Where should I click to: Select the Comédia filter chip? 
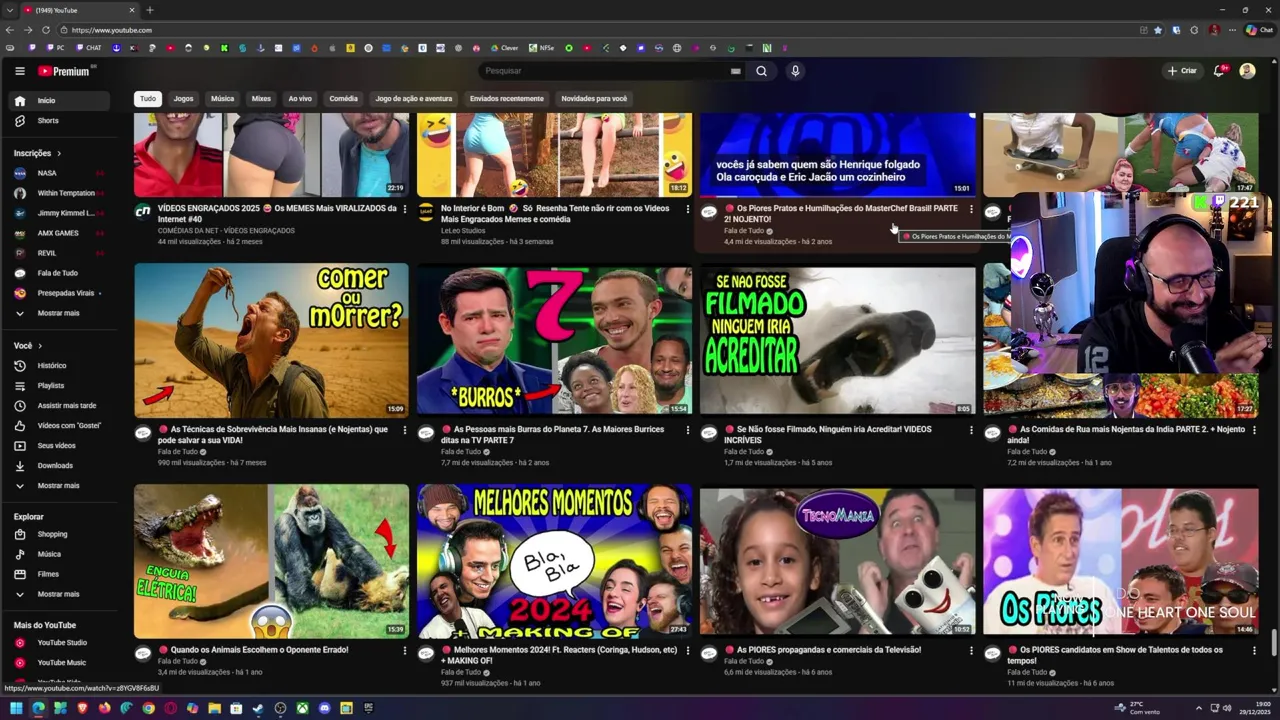[x=343, y=99]
